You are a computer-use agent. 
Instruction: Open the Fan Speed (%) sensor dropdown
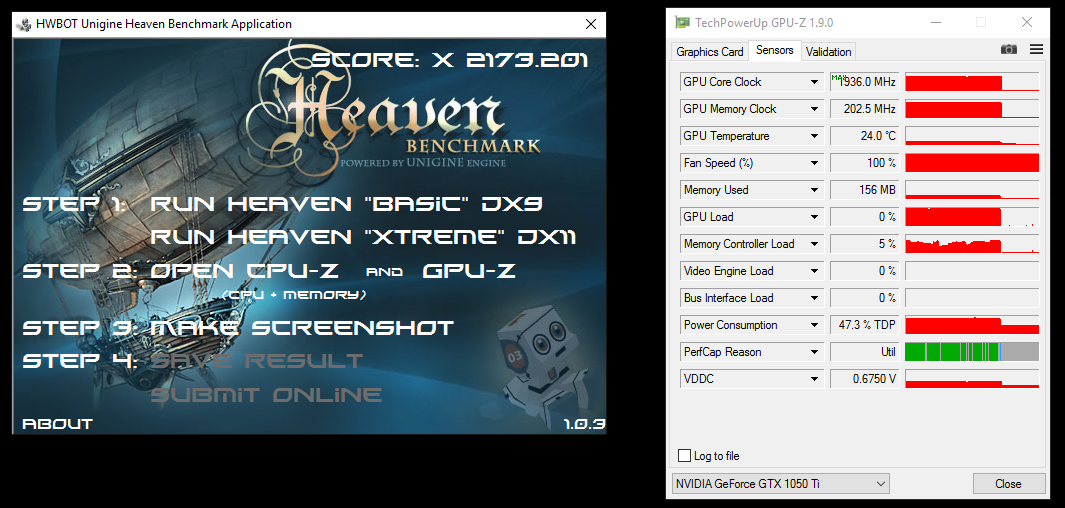pyautogui.click(x=814, y=163)
